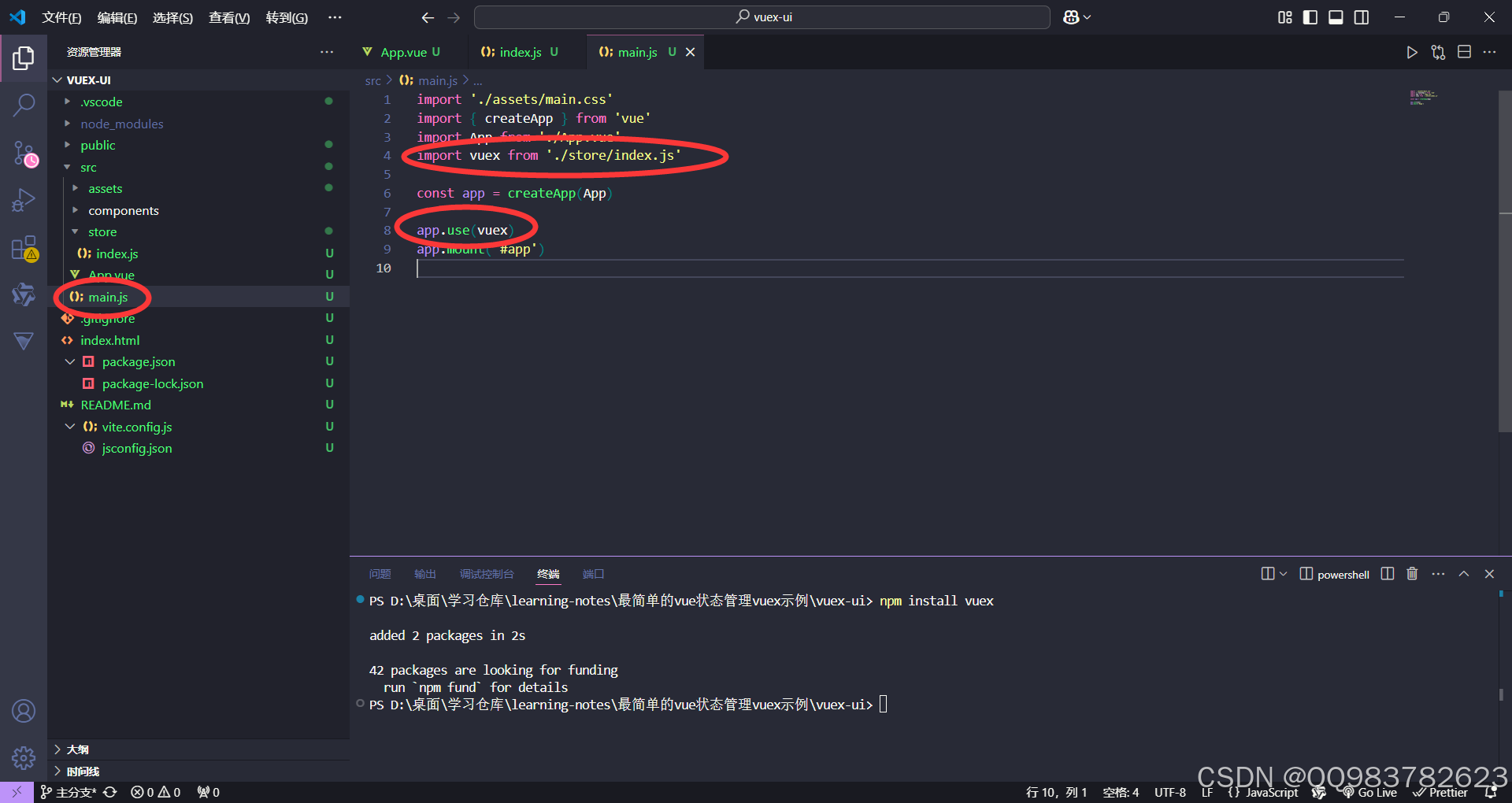This screenshot has width=1512, height=803.
Task: Close the main.js editor tab
Action: coord(691,52)
